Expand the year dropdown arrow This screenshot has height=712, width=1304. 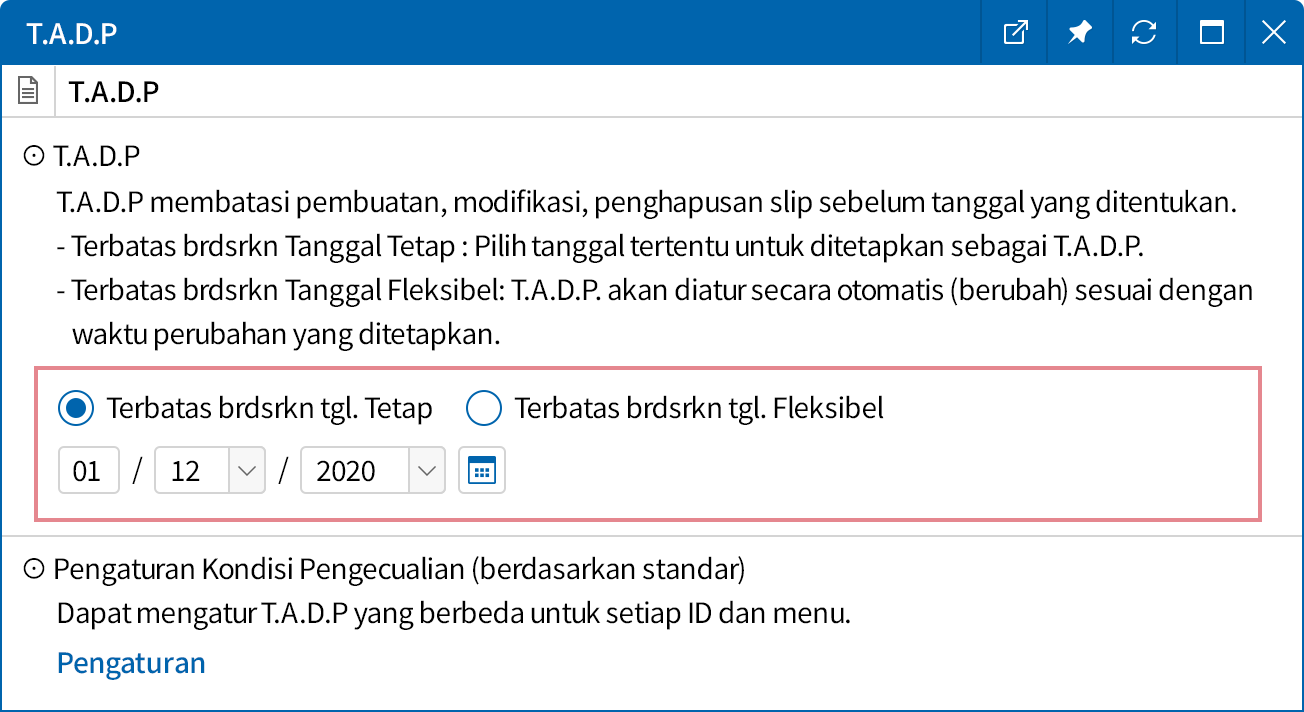pos(427,470)
